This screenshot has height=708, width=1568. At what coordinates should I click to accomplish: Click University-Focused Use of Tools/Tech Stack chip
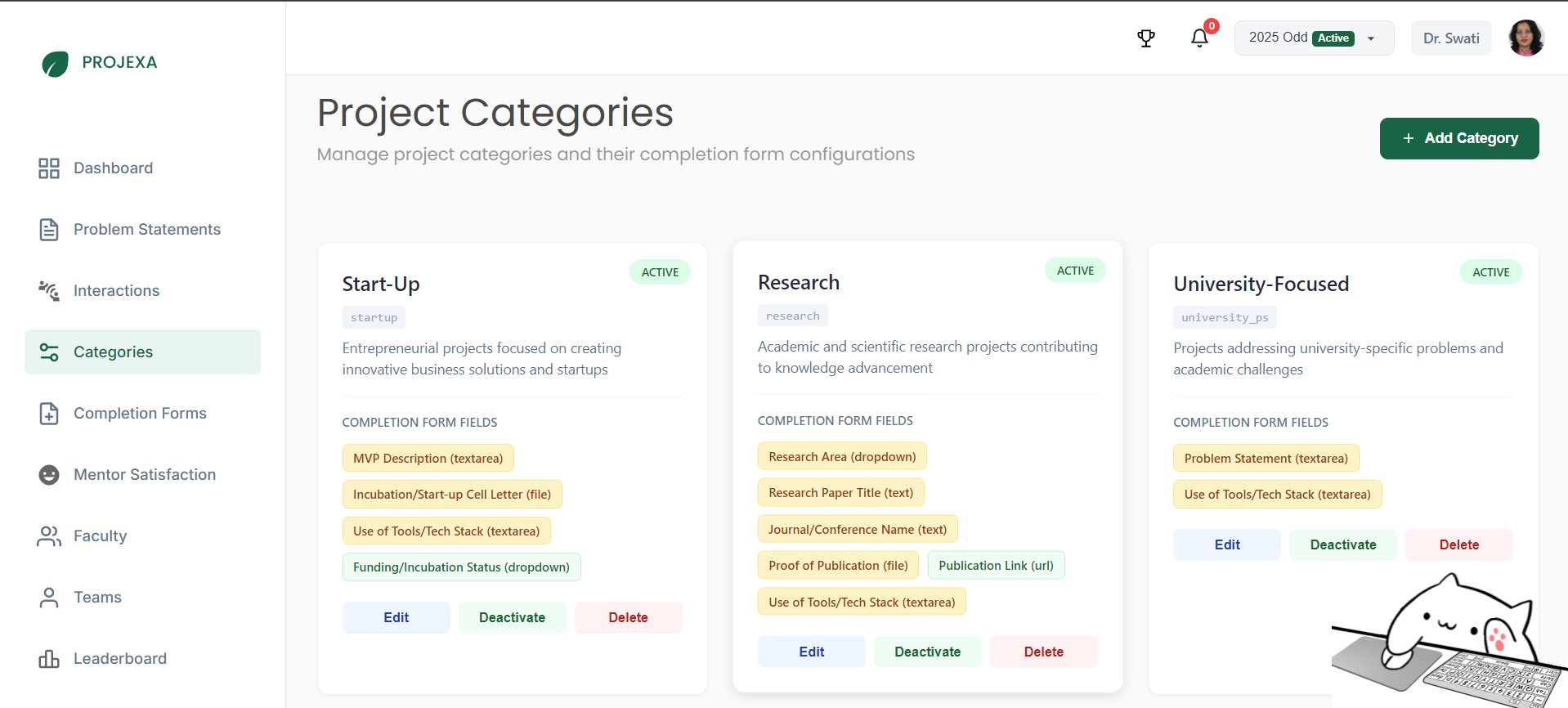(1278, 495)
